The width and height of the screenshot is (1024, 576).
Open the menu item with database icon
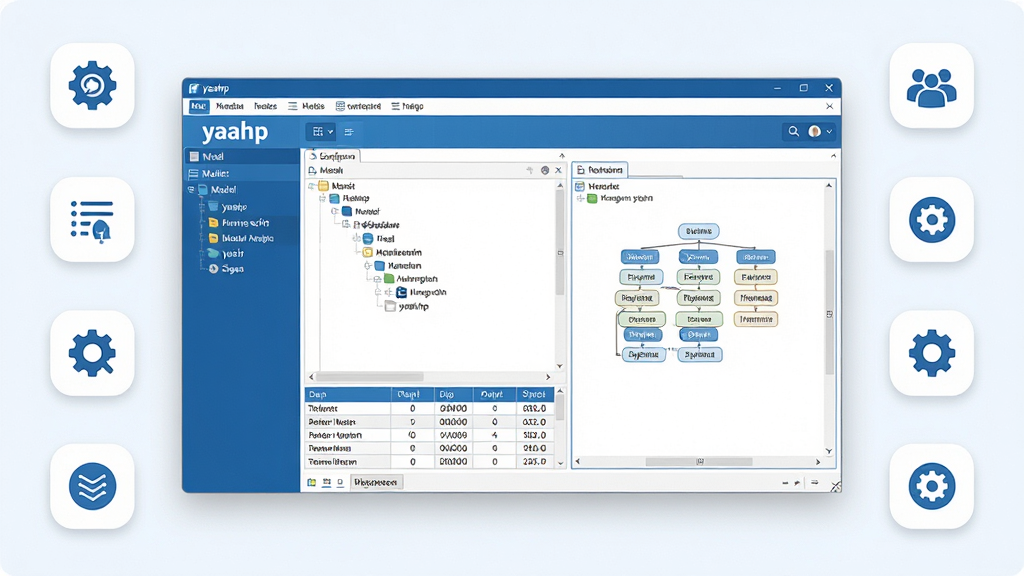pos(359,106)
